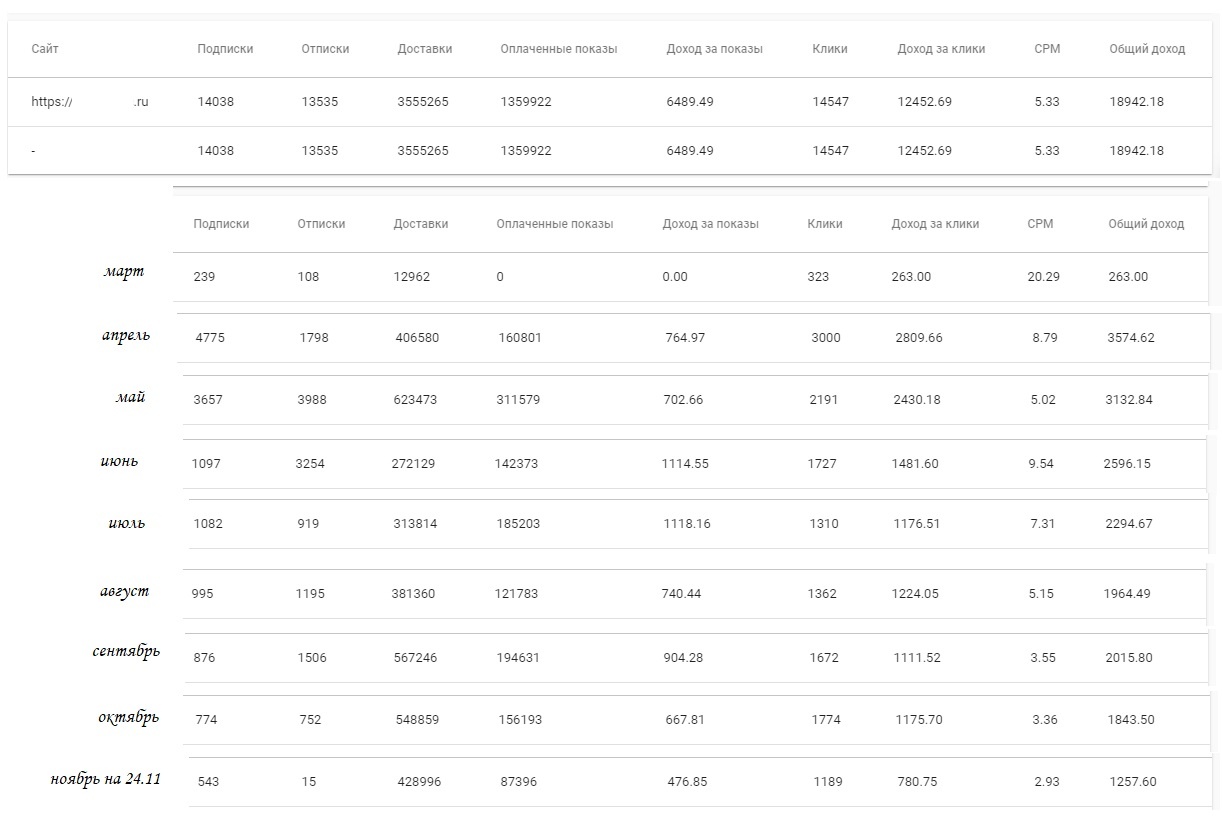Viewport: 1222px width, 824px height.
Task: Select the dash cell in totals row
Action: 34,151
